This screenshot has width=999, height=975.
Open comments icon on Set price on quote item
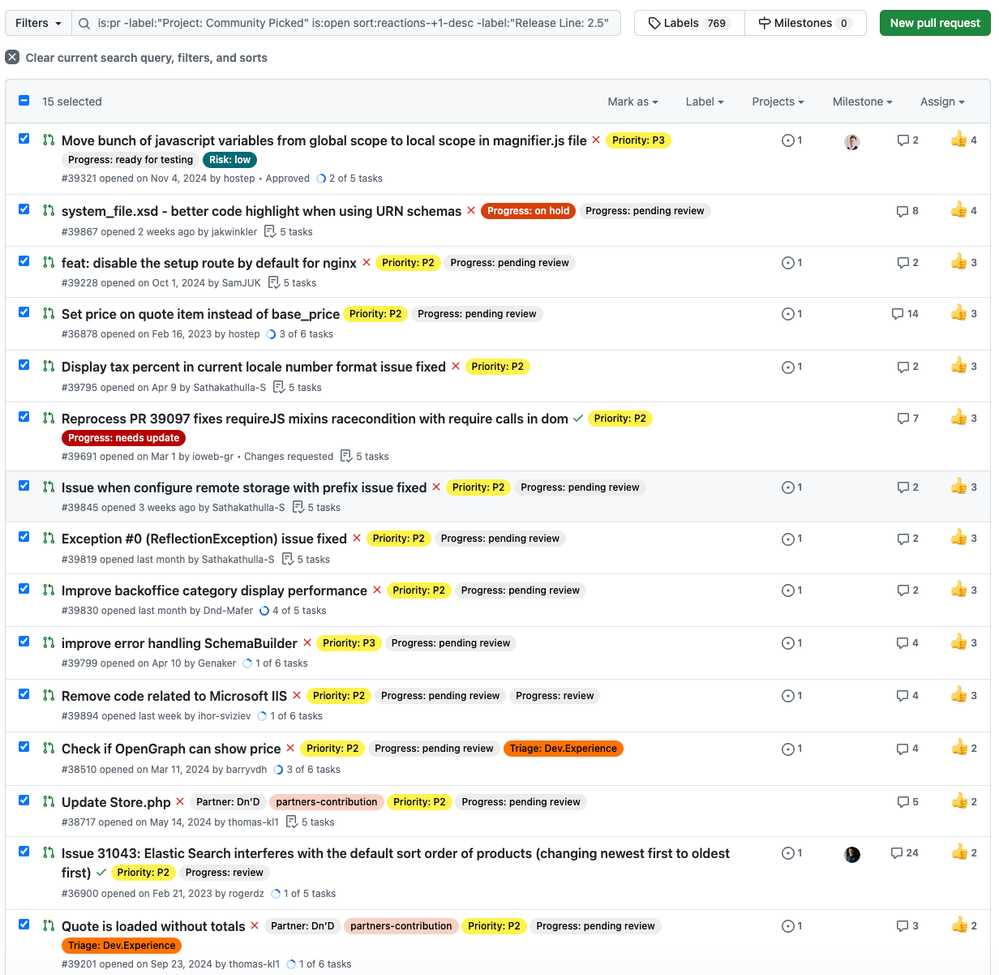pos(897,314)
